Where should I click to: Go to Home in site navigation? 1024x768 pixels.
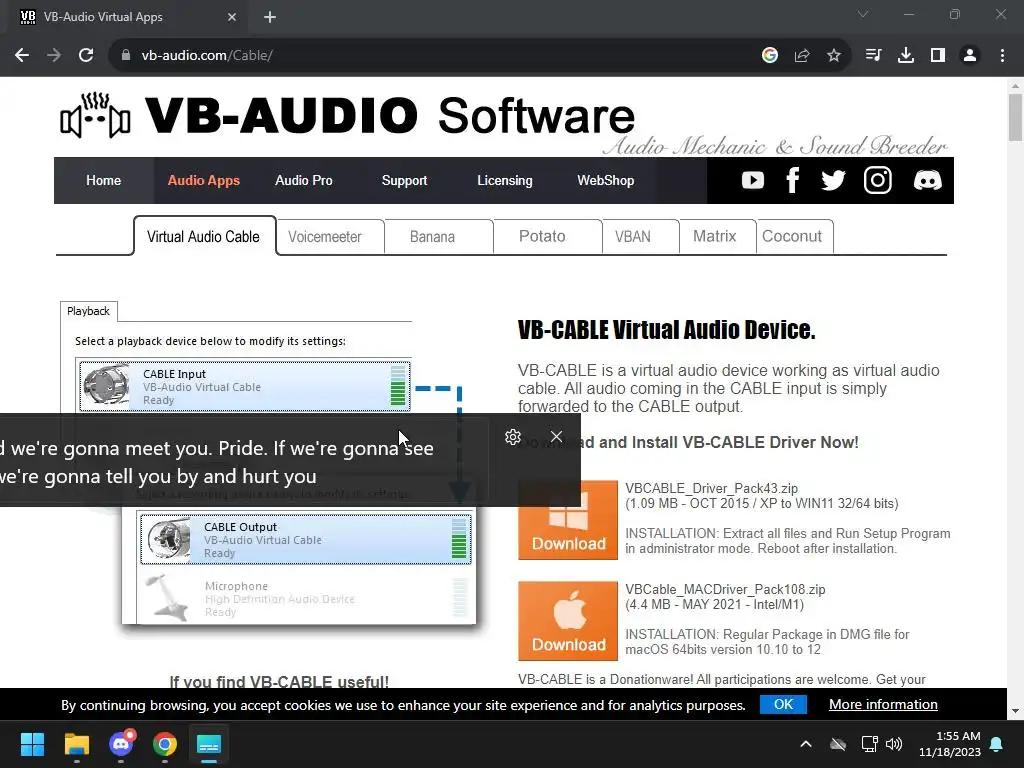click(x=103, y=180)
